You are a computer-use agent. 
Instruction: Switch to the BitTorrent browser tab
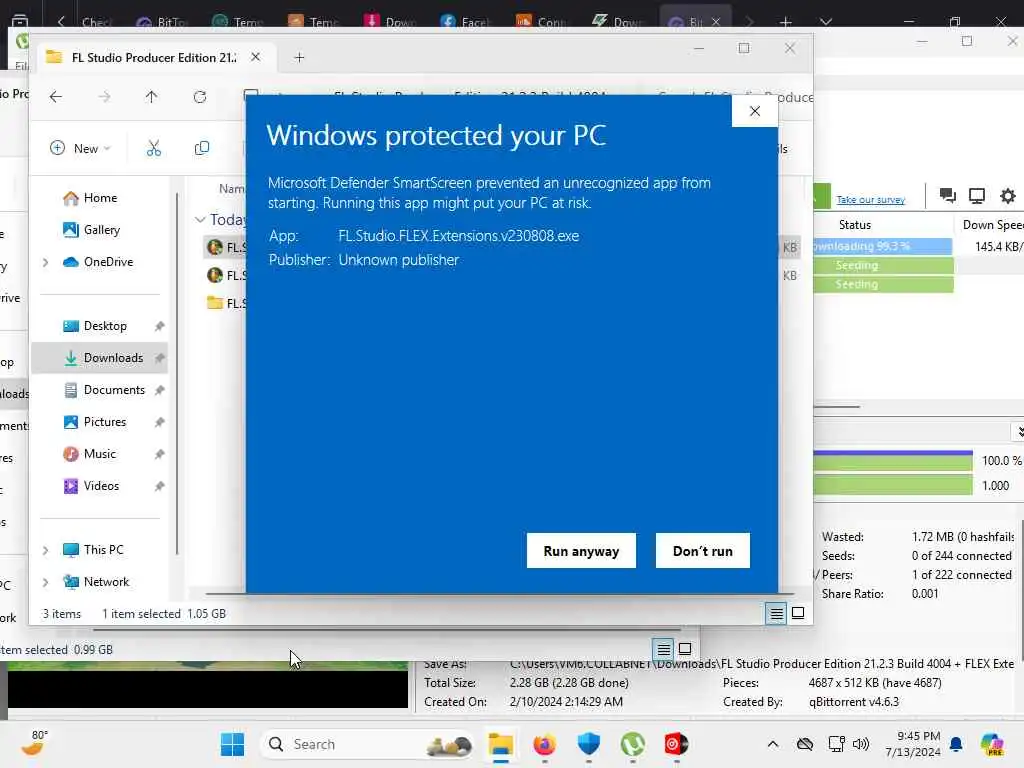162,21
